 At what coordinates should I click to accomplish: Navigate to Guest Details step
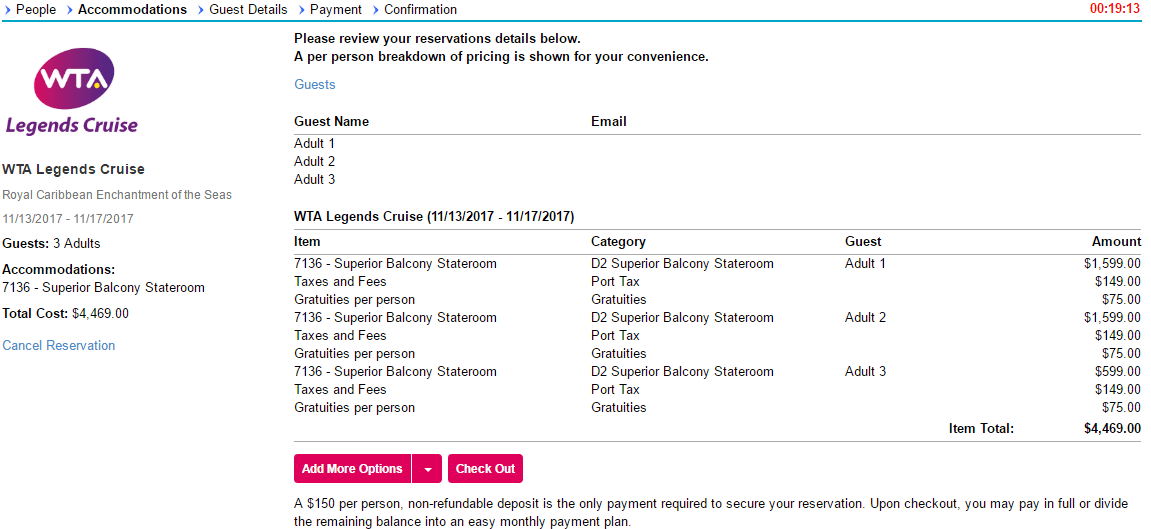coord(248,10)
